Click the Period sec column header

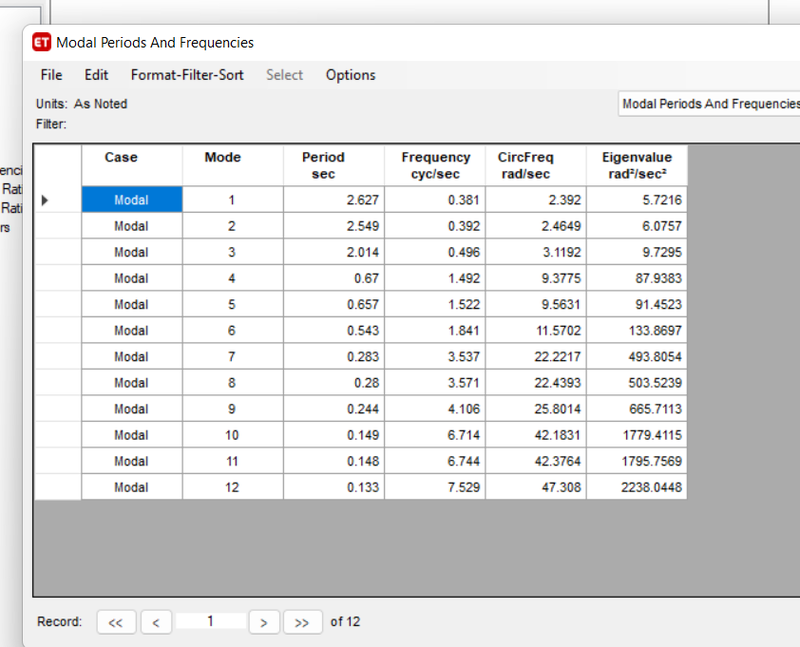(x=334, y=165)
